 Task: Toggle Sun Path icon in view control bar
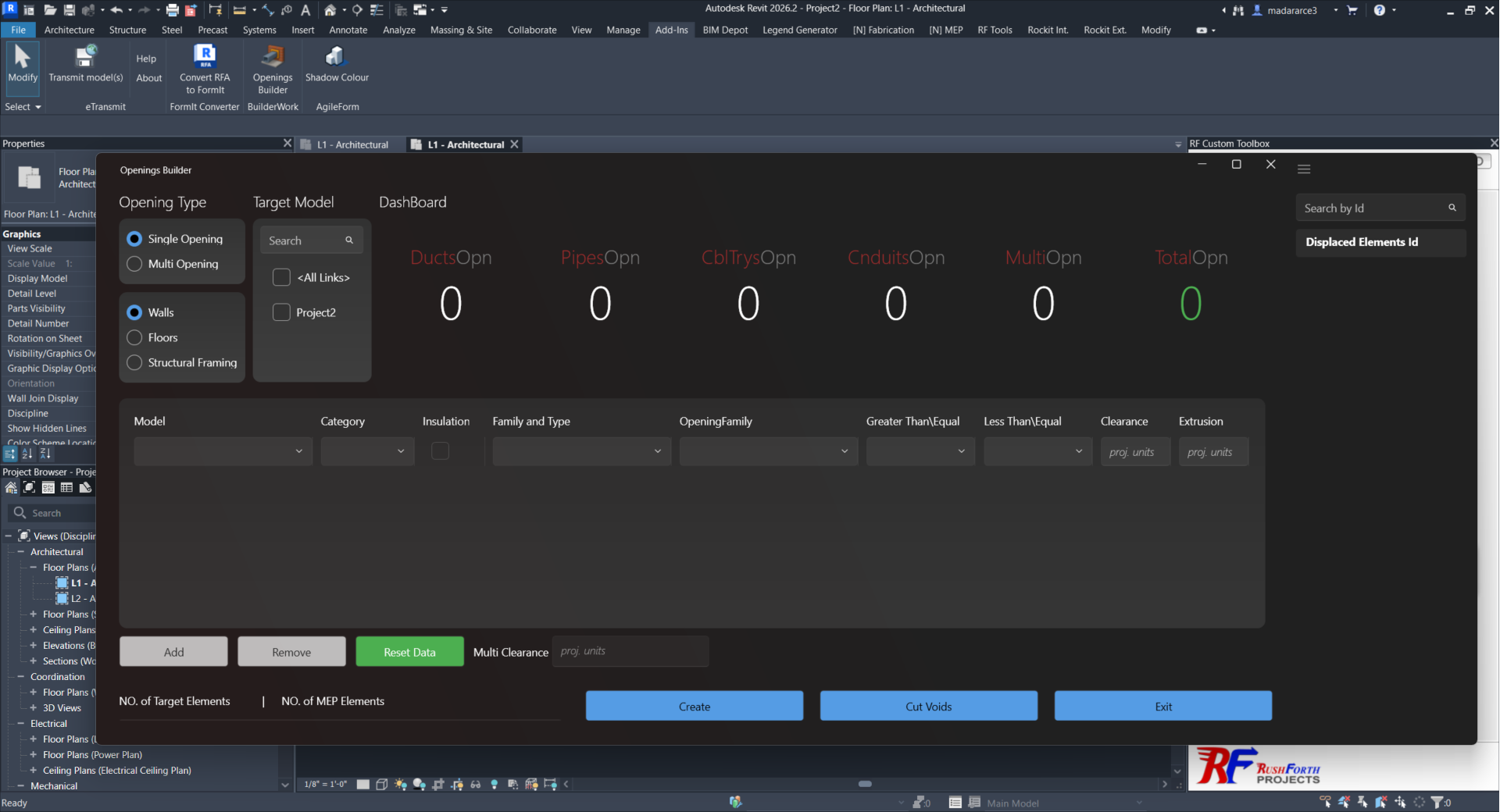click(x=401, y=785)
